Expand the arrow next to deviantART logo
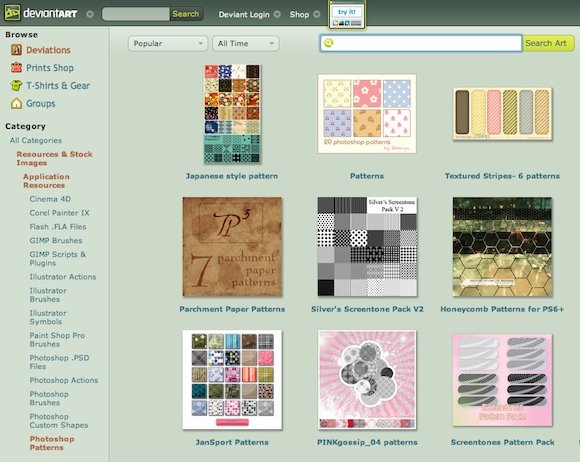The width and height of the screenshot is (580, 462). coord(90,14)
